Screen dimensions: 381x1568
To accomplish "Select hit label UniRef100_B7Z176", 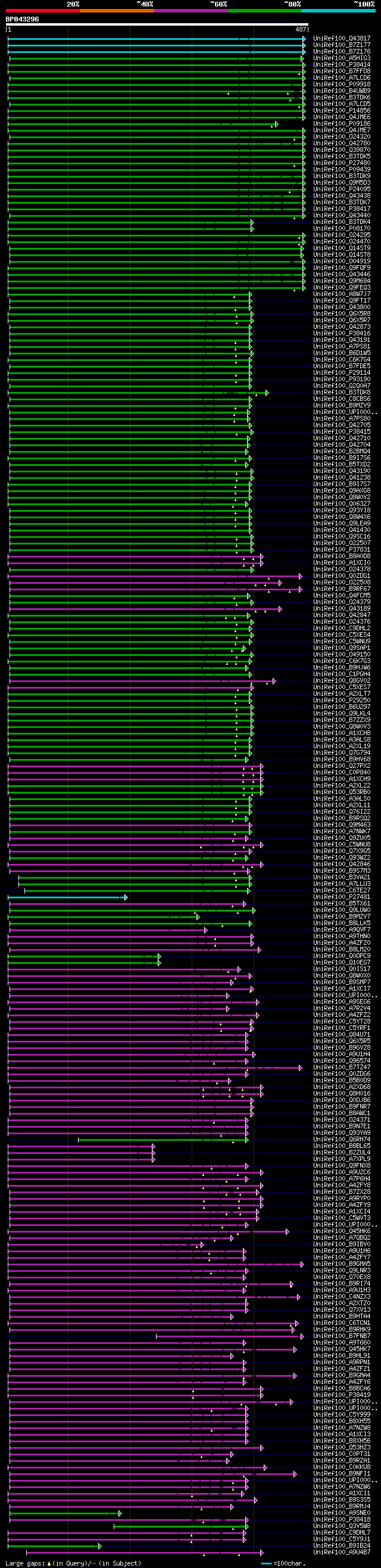I will [342, 52].
